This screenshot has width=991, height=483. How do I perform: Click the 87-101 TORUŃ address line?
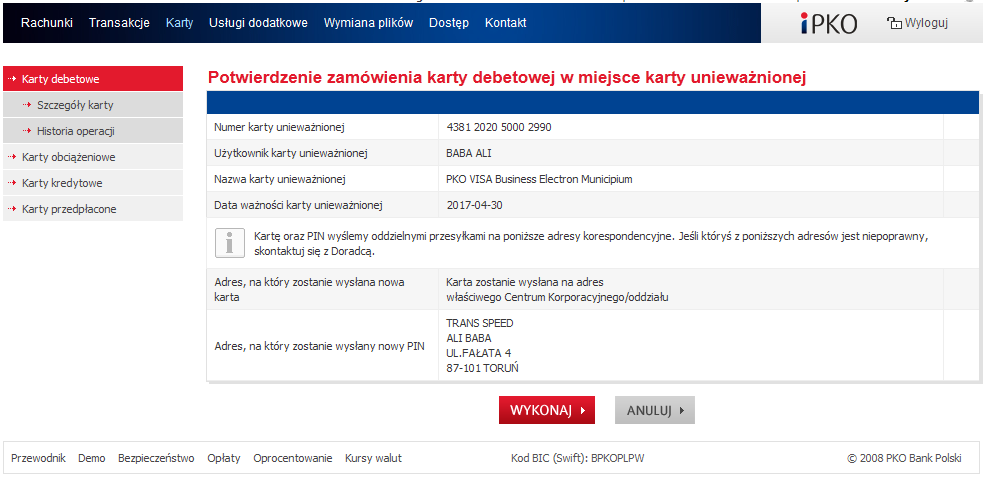[482, 368]
